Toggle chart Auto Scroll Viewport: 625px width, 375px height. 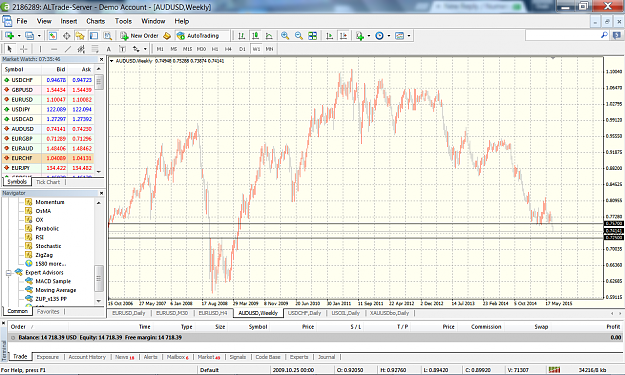(x=329, y=36)
